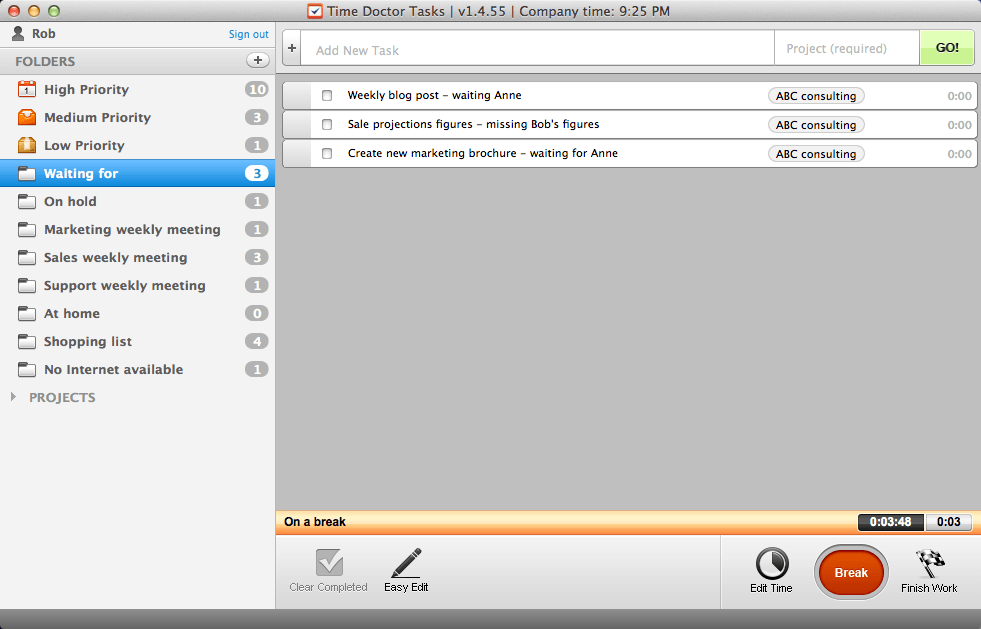The image size is (981, 629).
Task: Open the Sales weekly meeting folder
Action: coord(115,258)
